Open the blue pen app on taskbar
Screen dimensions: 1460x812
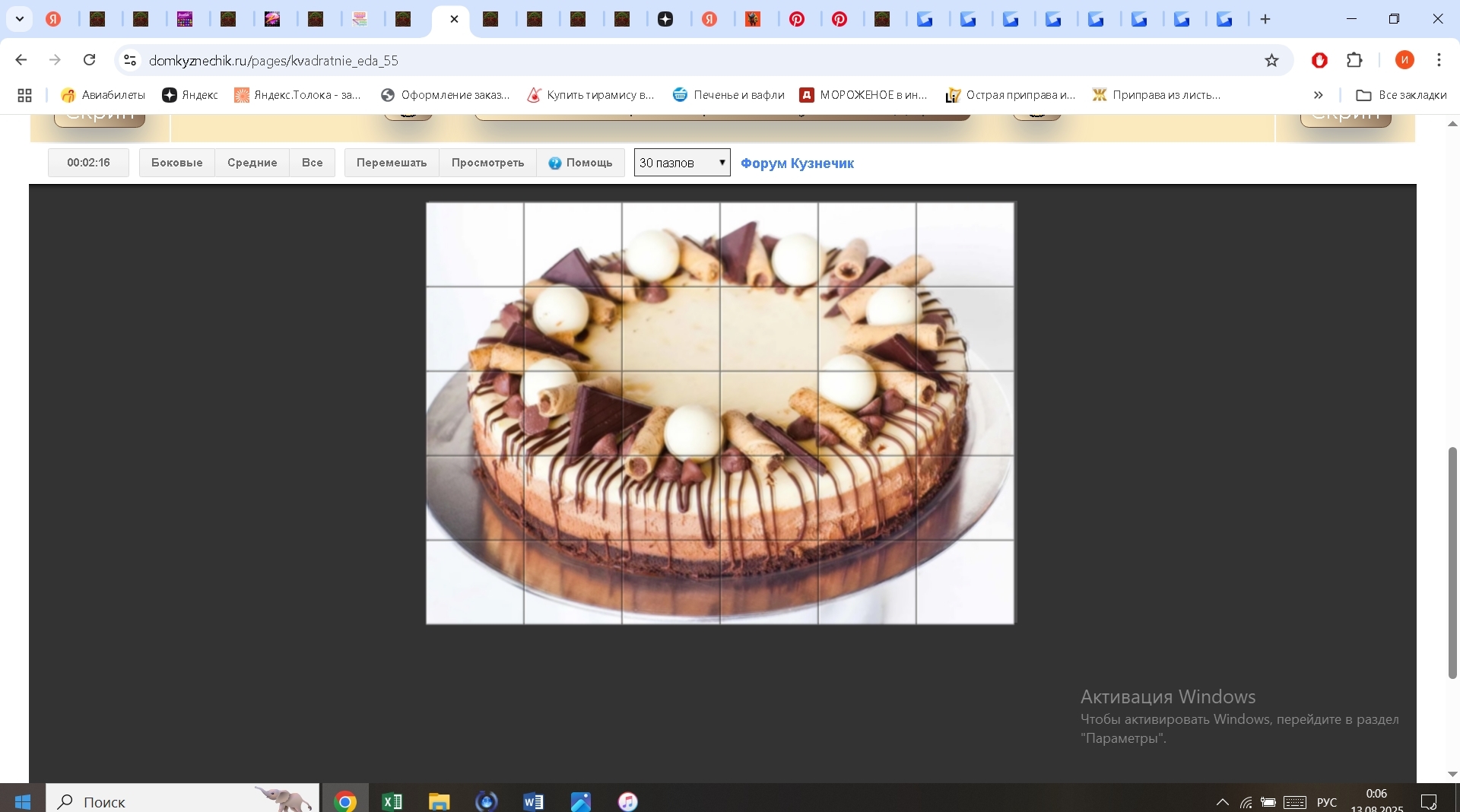pos(581,801)
